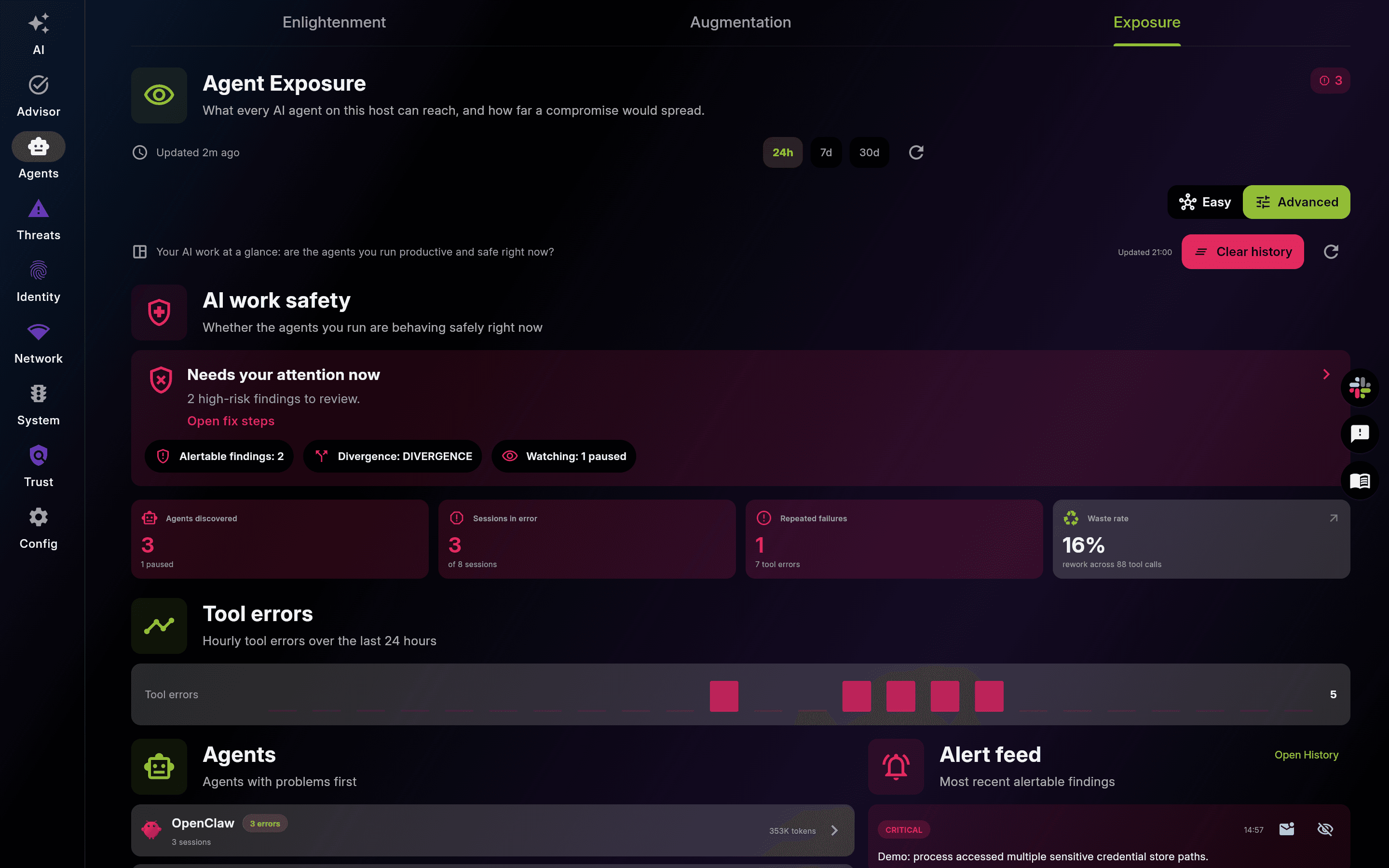Click the Clear history button
The image size is (1389, 868).
[x=1243, y=251]
